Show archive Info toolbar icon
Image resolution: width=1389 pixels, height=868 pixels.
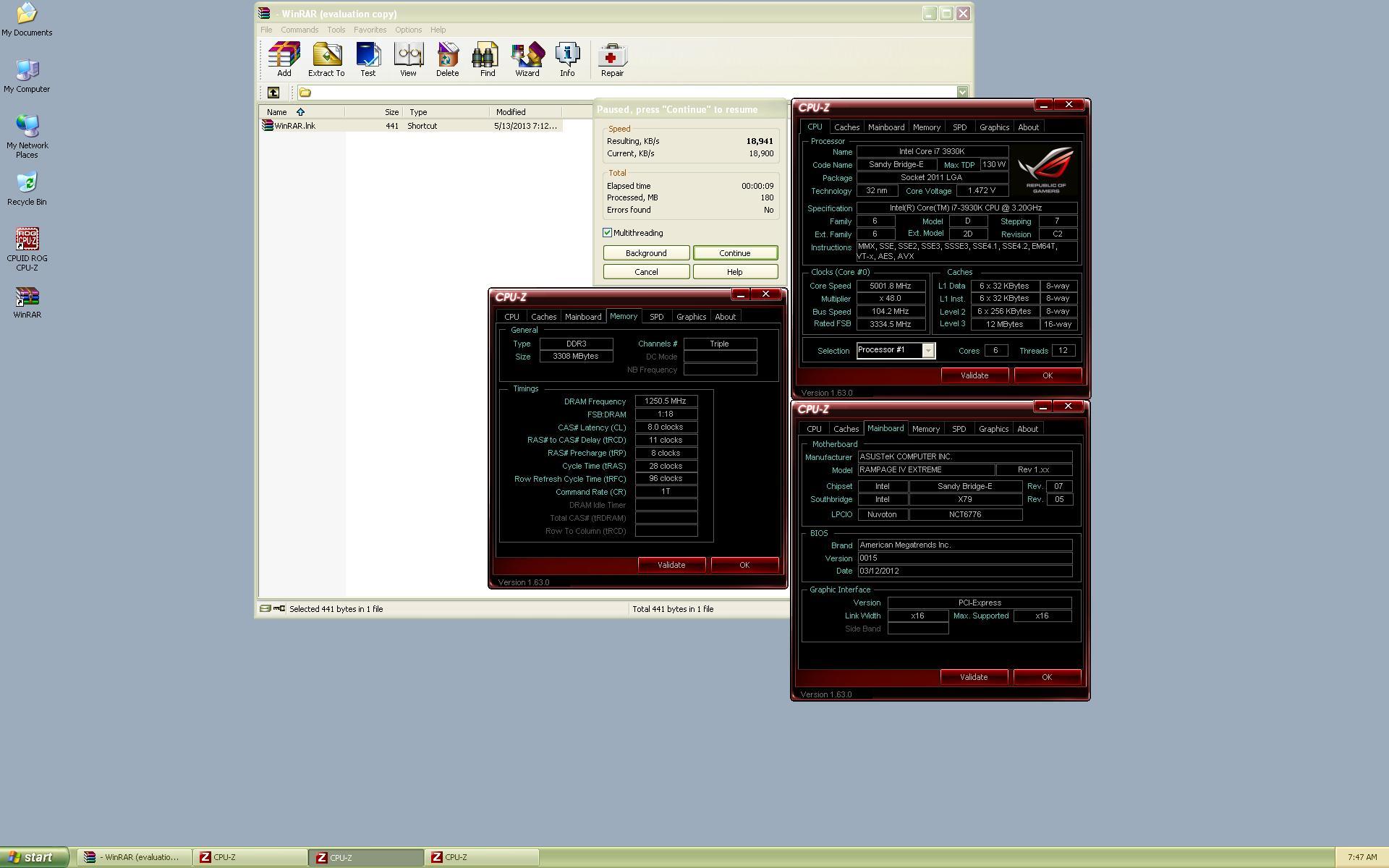coord(567,59)
